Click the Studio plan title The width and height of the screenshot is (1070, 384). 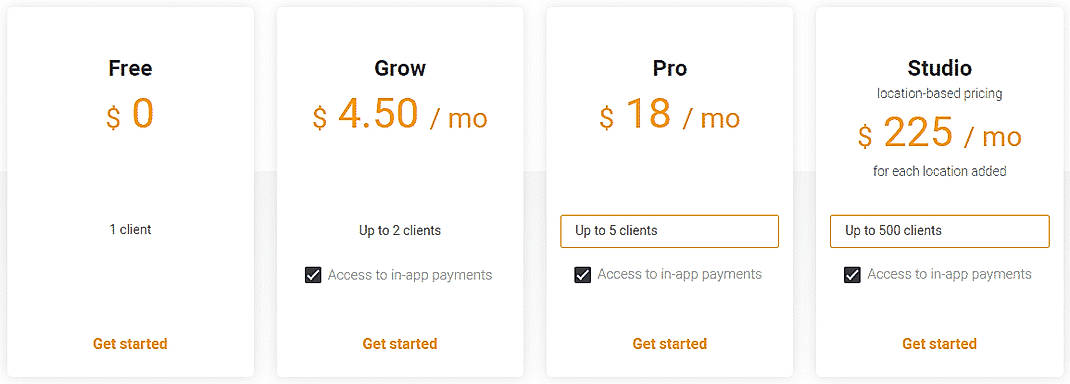point(940,68)
